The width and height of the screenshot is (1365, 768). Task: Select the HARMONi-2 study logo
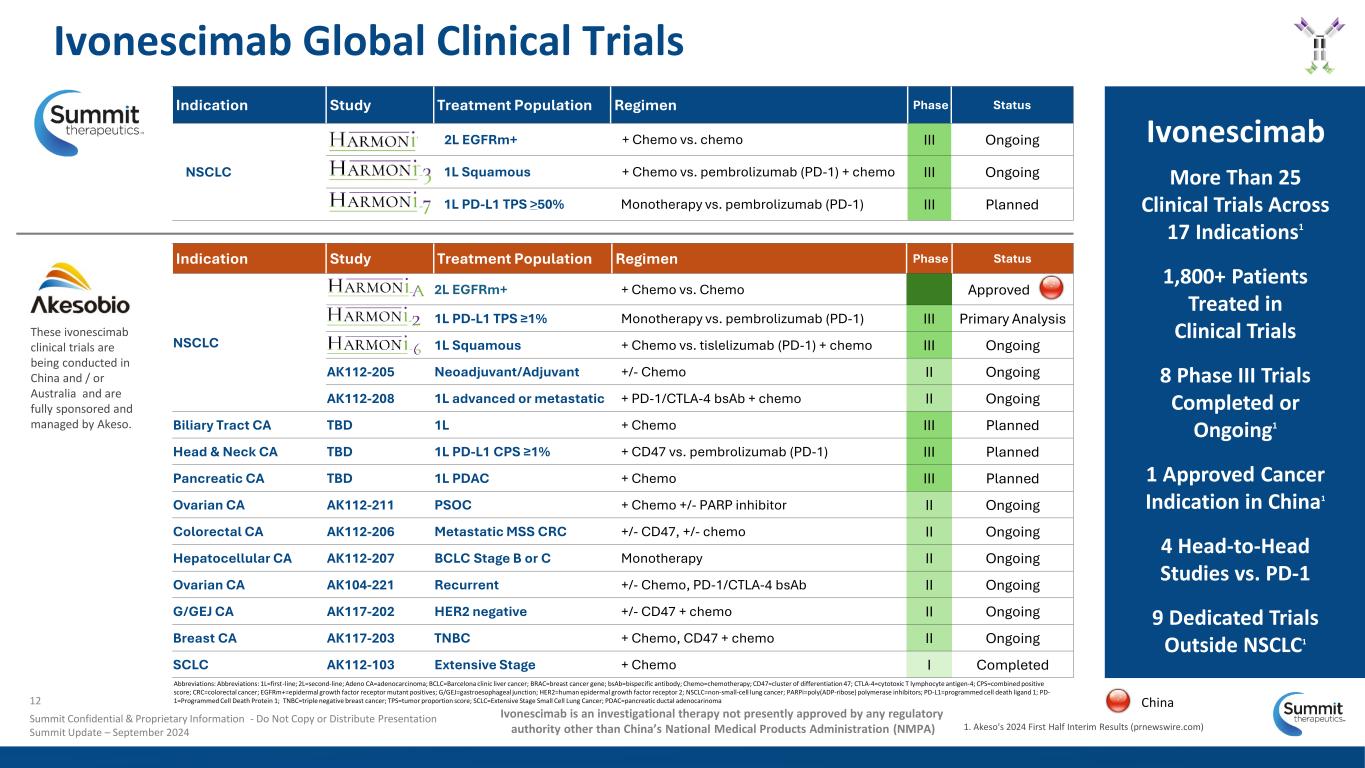(376, 318)
